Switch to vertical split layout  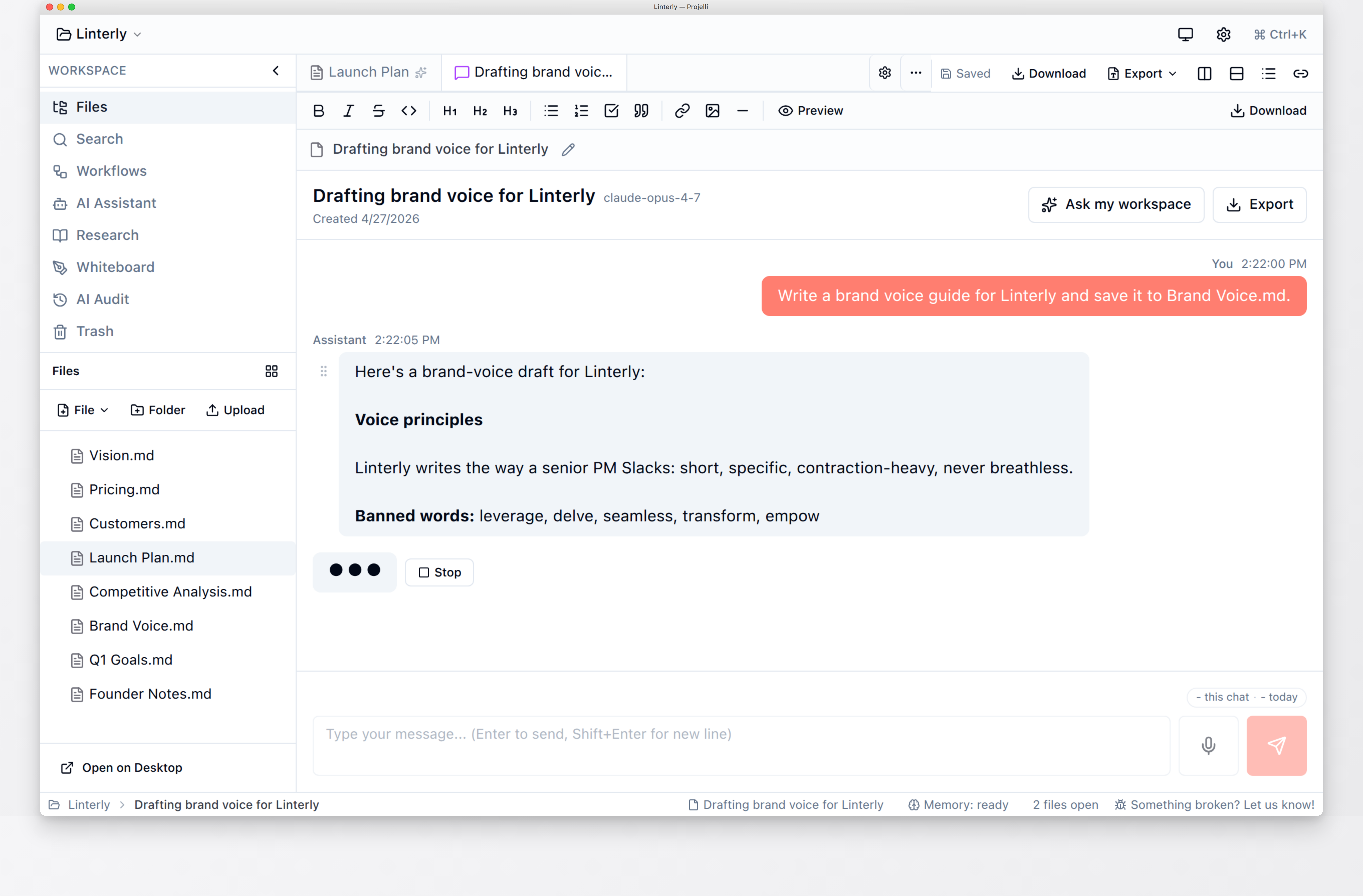click(1204, 73)
